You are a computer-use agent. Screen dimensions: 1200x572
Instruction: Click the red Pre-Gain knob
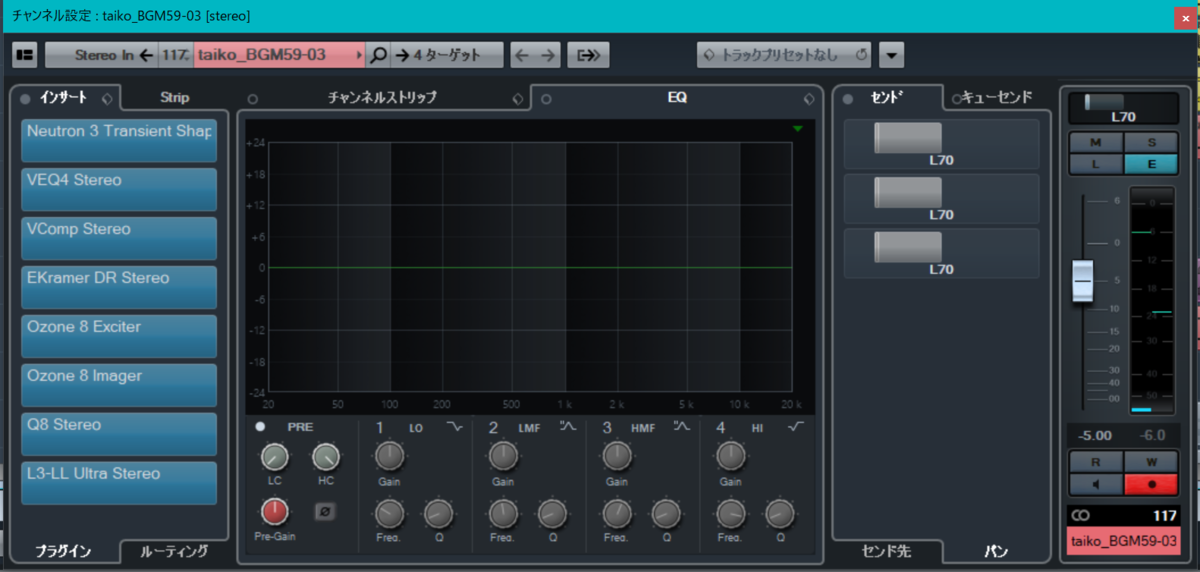(275, 513)
